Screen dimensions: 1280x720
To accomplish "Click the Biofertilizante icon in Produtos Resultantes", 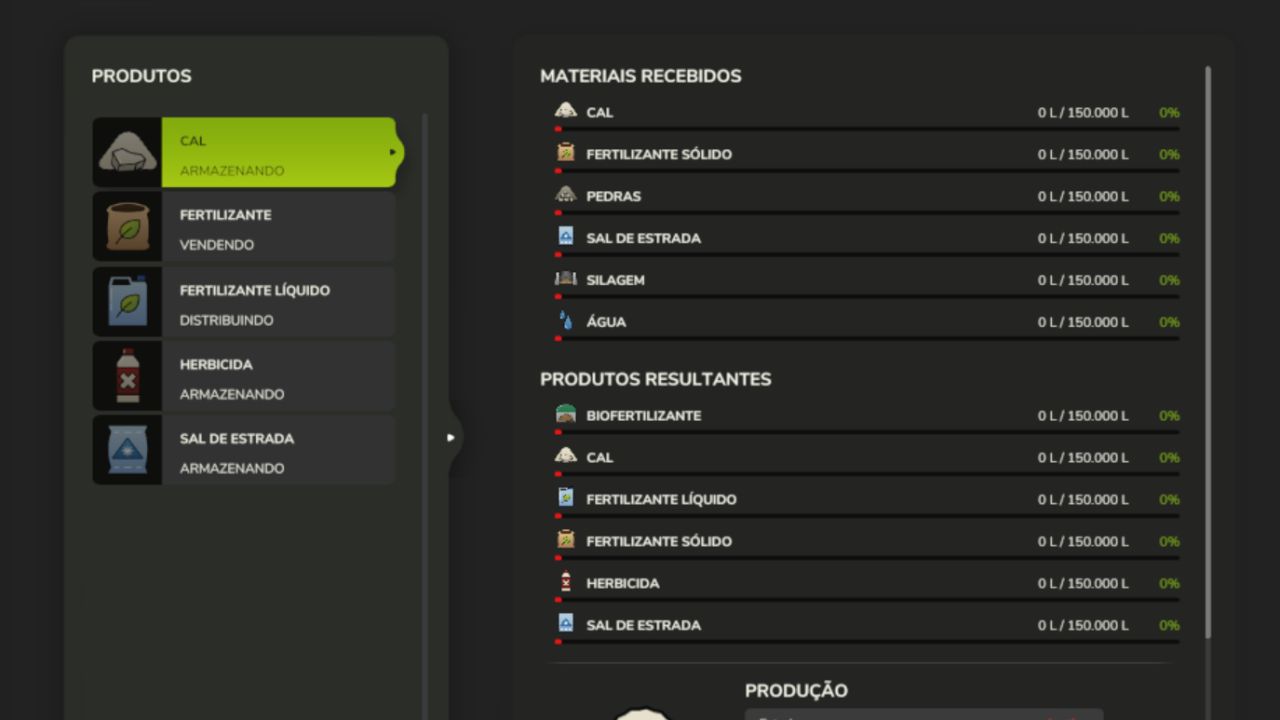I will click(x=566, y=414).
